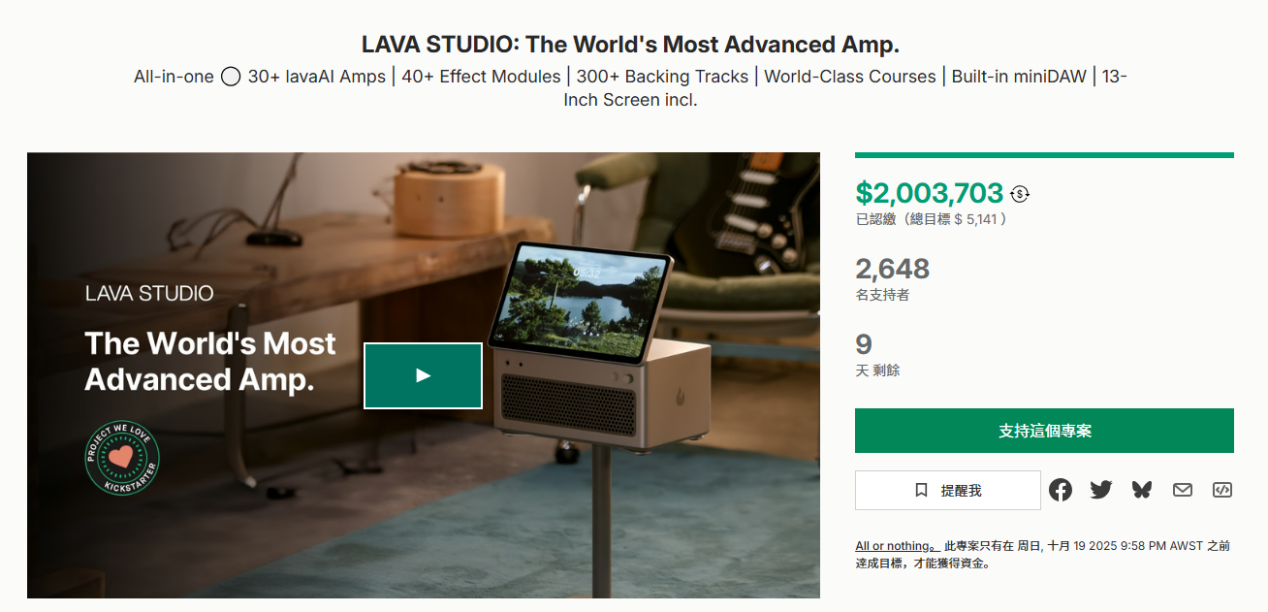Click the 2,648 backers count

[x=892, y=268]
